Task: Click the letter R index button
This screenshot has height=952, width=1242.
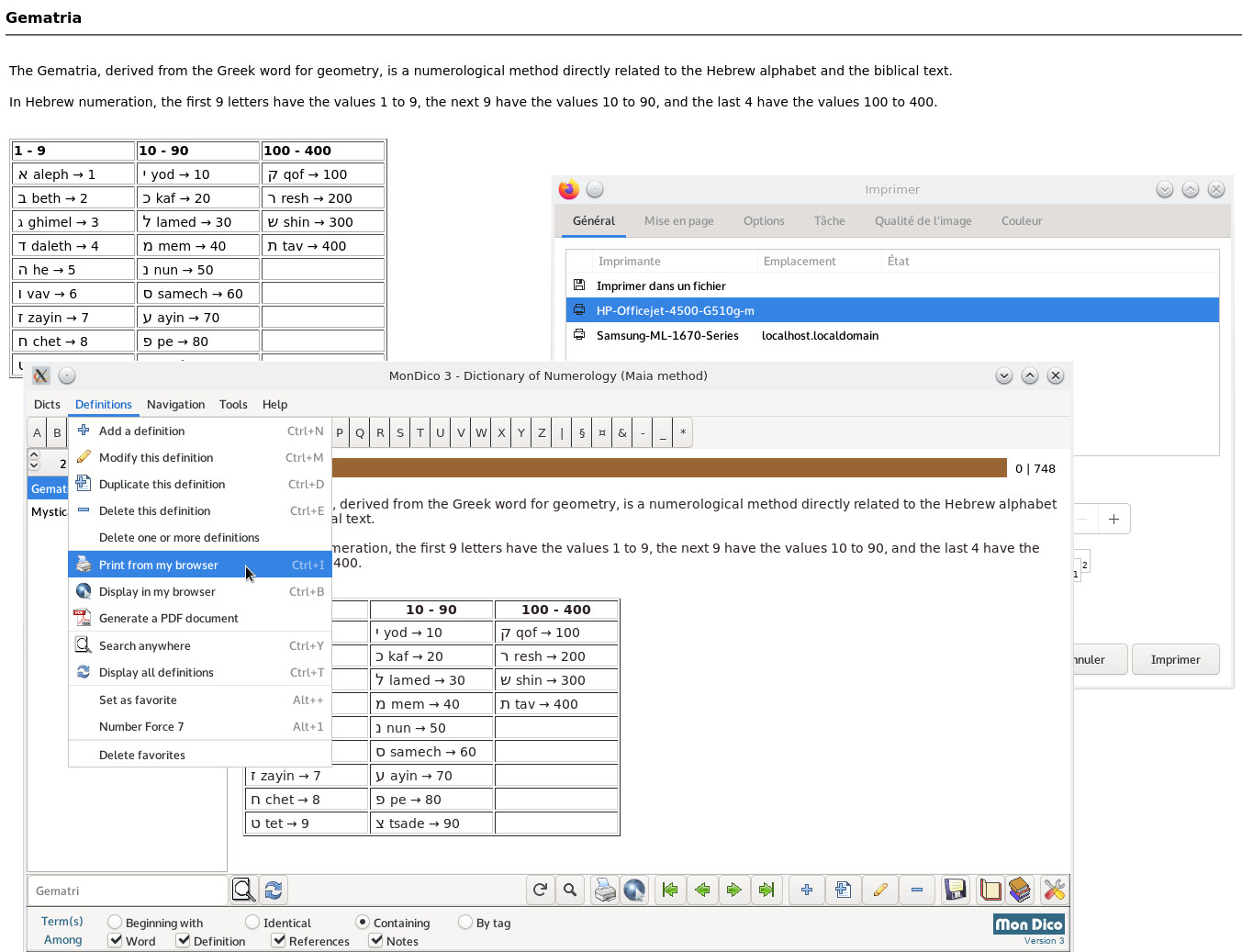Action: [x=380, y=433]
